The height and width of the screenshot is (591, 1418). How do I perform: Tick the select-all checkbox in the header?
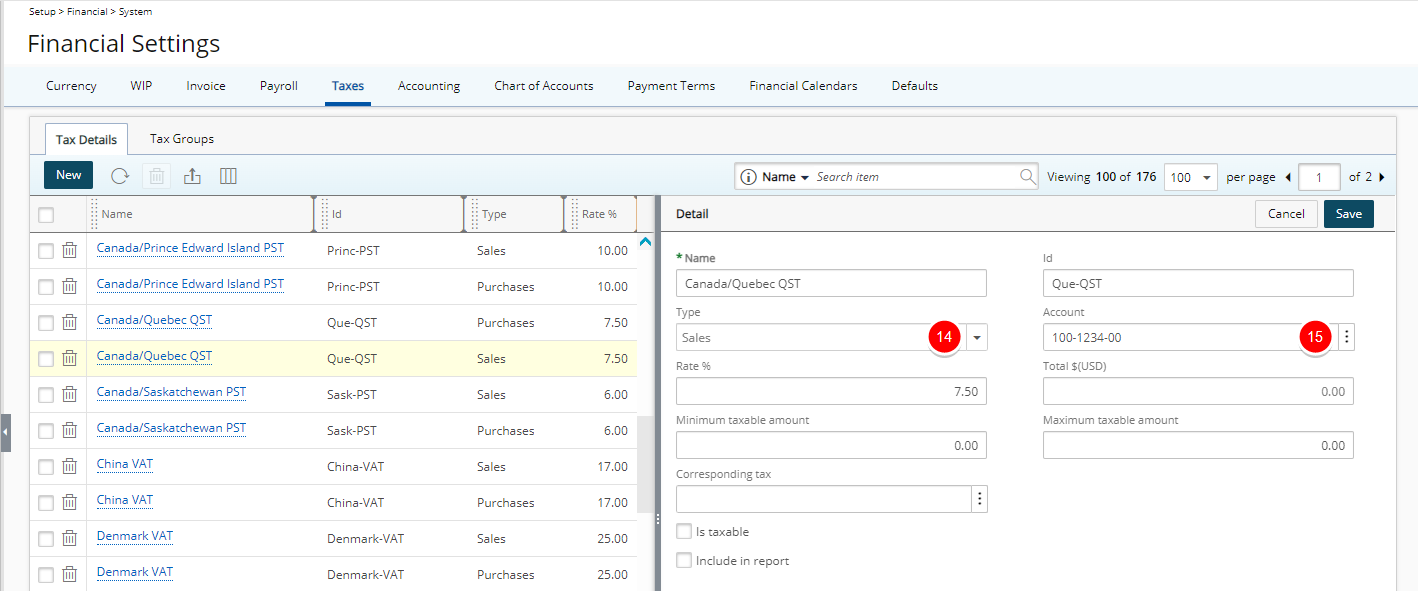(46, 214)
